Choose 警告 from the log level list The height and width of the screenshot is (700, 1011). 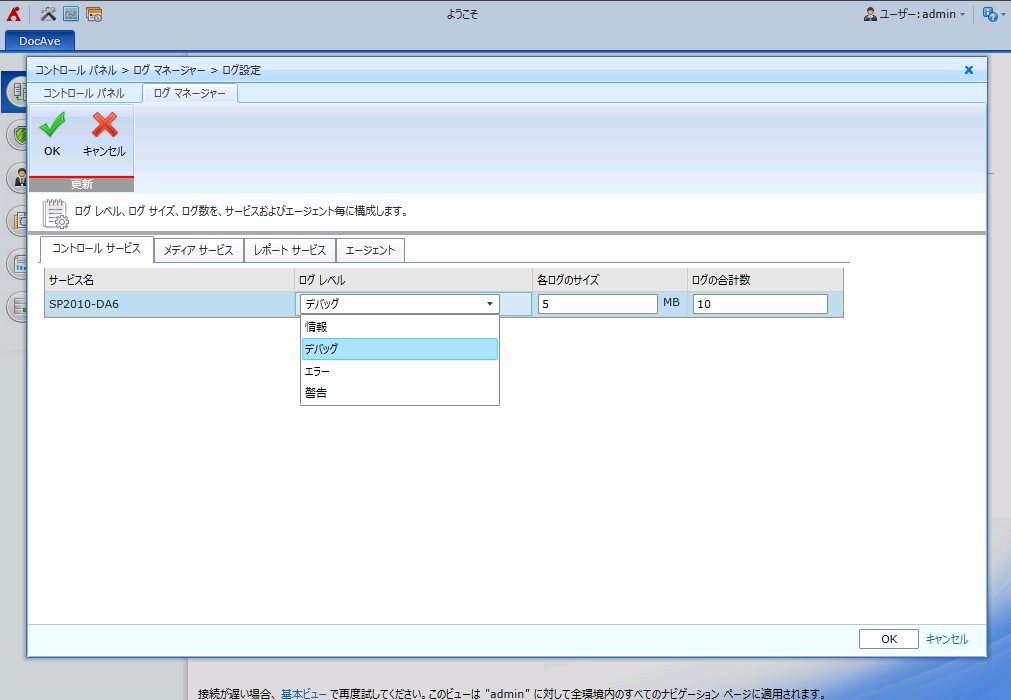(400, 393)
